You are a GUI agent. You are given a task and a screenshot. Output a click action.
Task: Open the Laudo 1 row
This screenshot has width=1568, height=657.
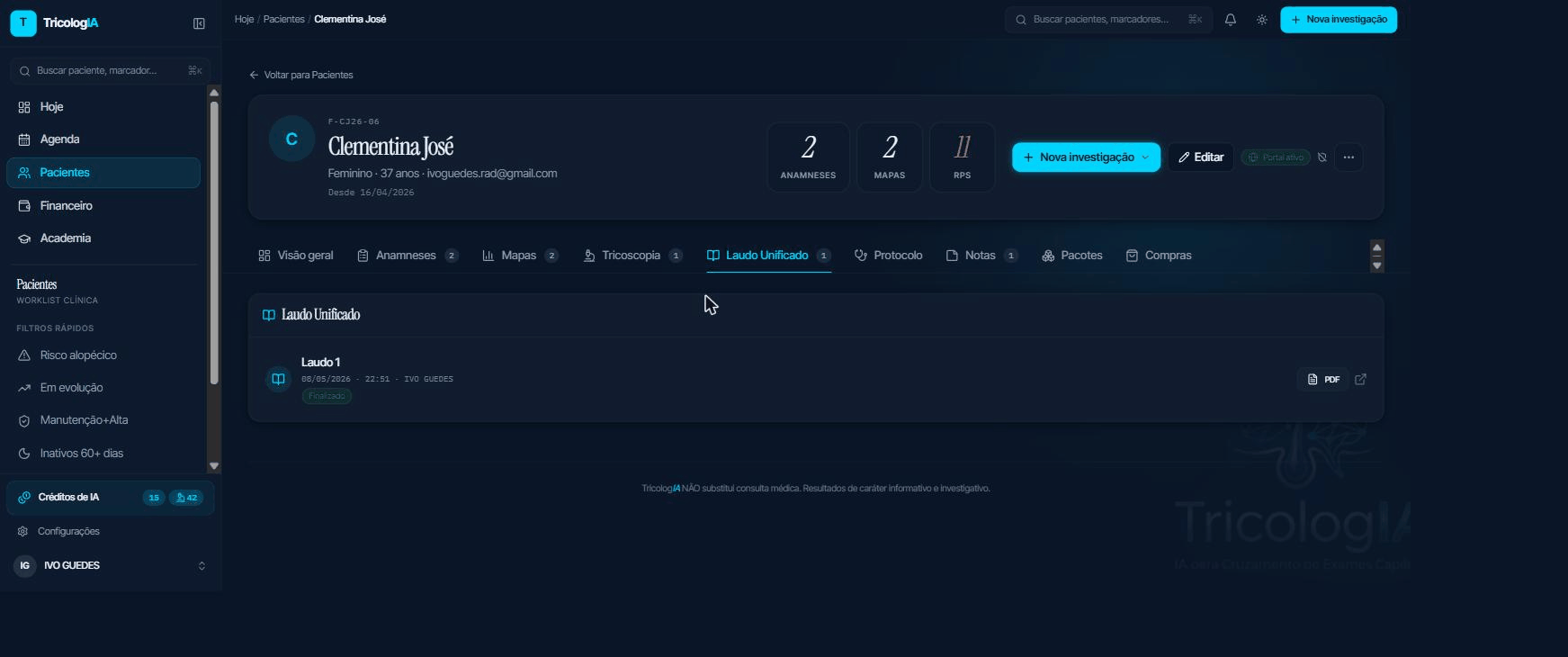[816, 379]
